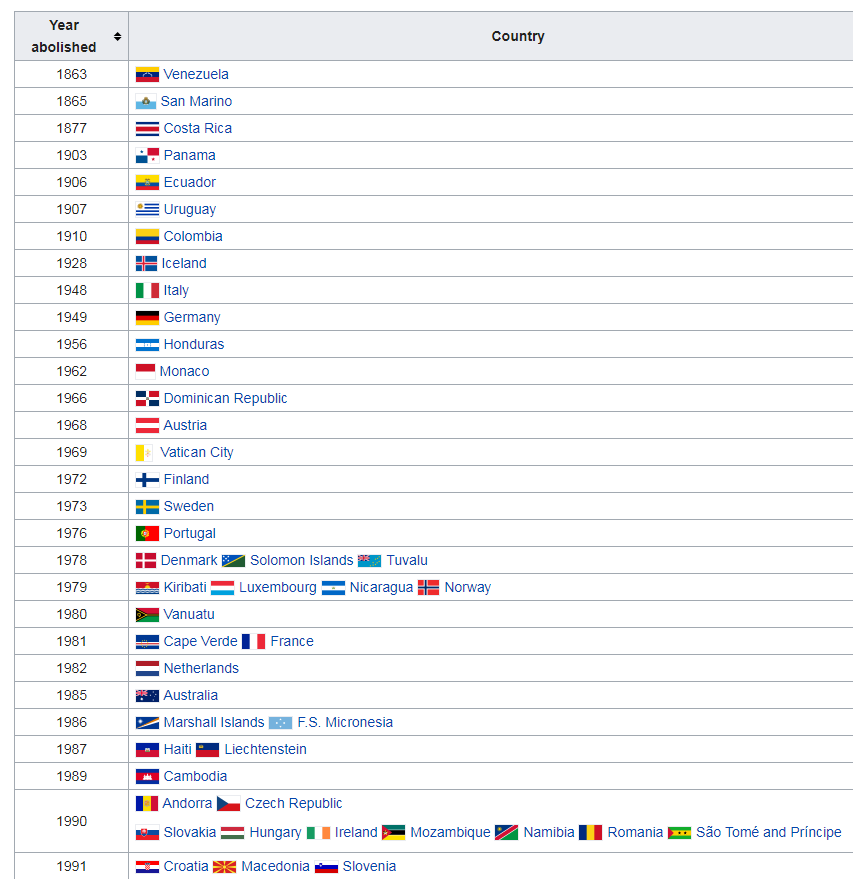Click the France flag icon
Screen dimensions: 853x879
(253, 641)
